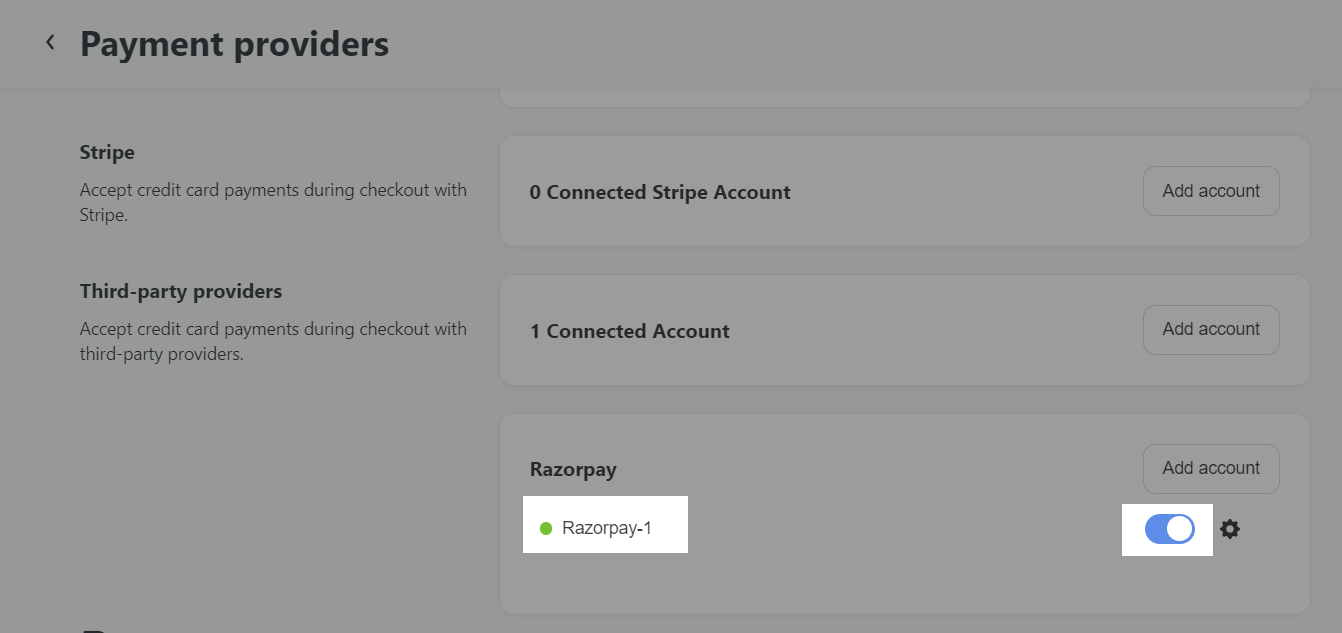The image size is (1342, 633).
Task: Click the third-party providers description text
Action: (x=273, y=341)
